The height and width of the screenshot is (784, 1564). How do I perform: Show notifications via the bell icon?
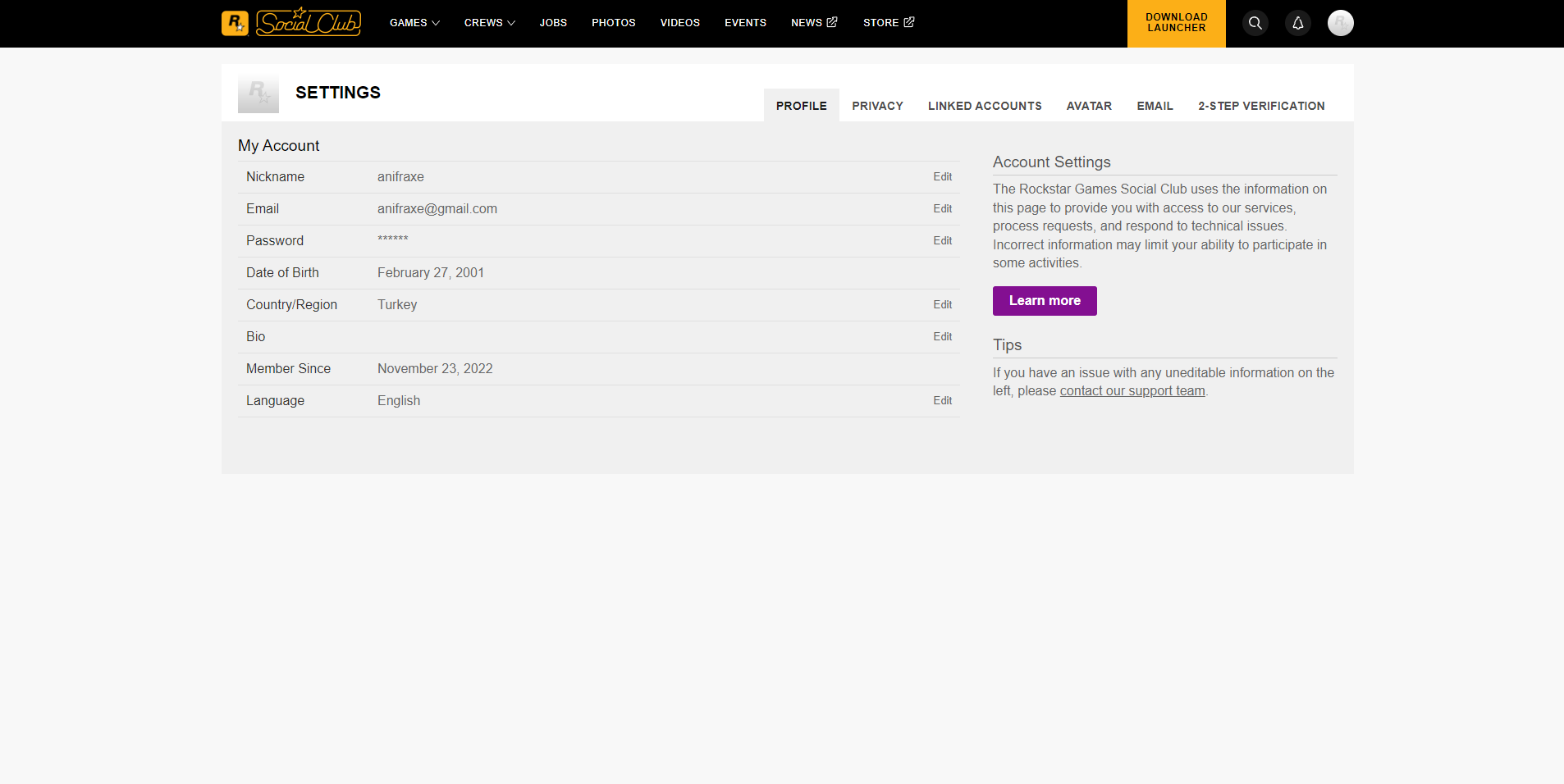(x=1298, y=23)
